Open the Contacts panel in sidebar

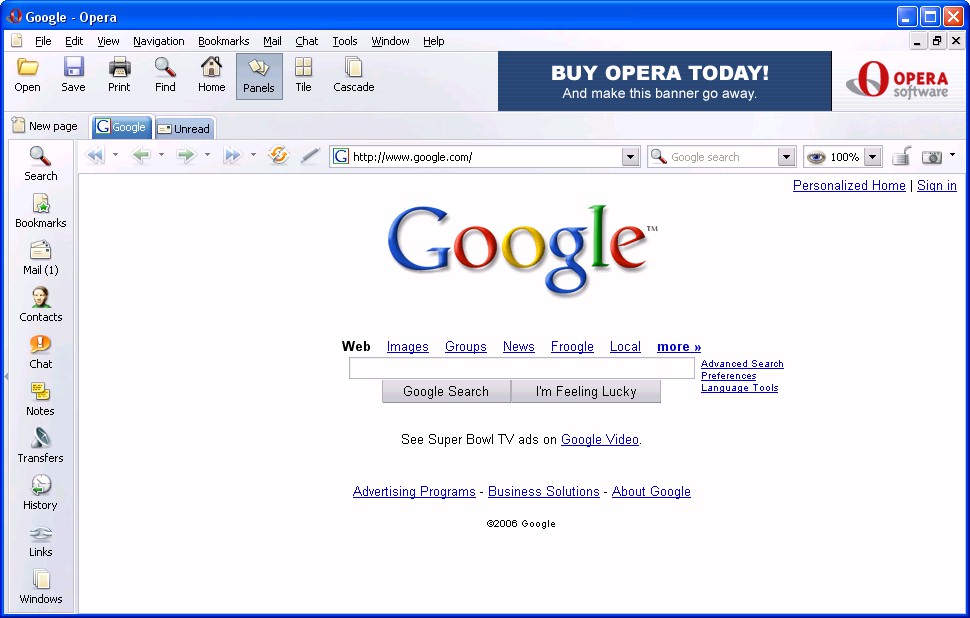click(41, 304)
